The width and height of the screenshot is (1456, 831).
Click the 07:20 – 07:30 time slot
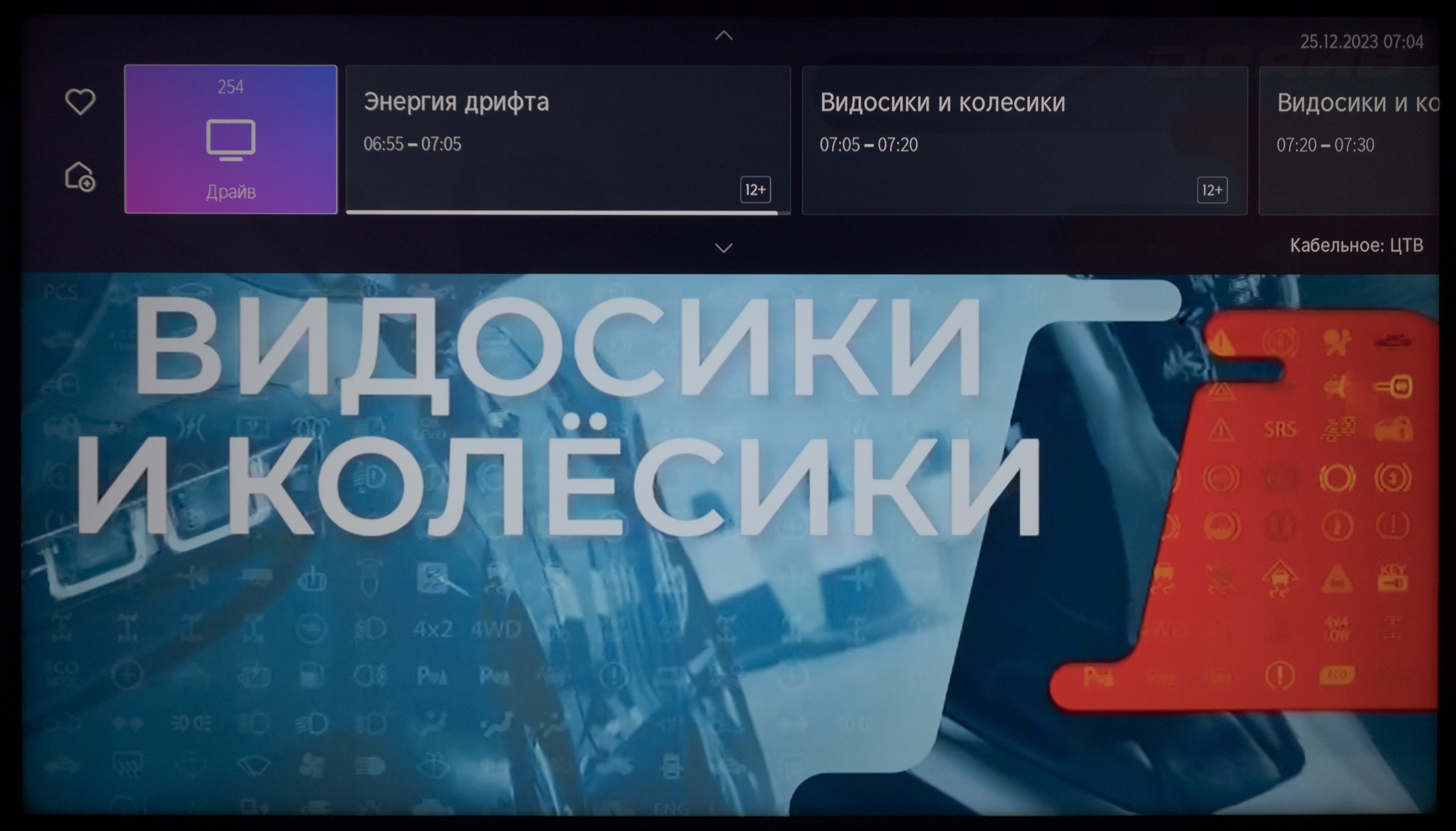pyautogui.click(x=1325, y=146)
